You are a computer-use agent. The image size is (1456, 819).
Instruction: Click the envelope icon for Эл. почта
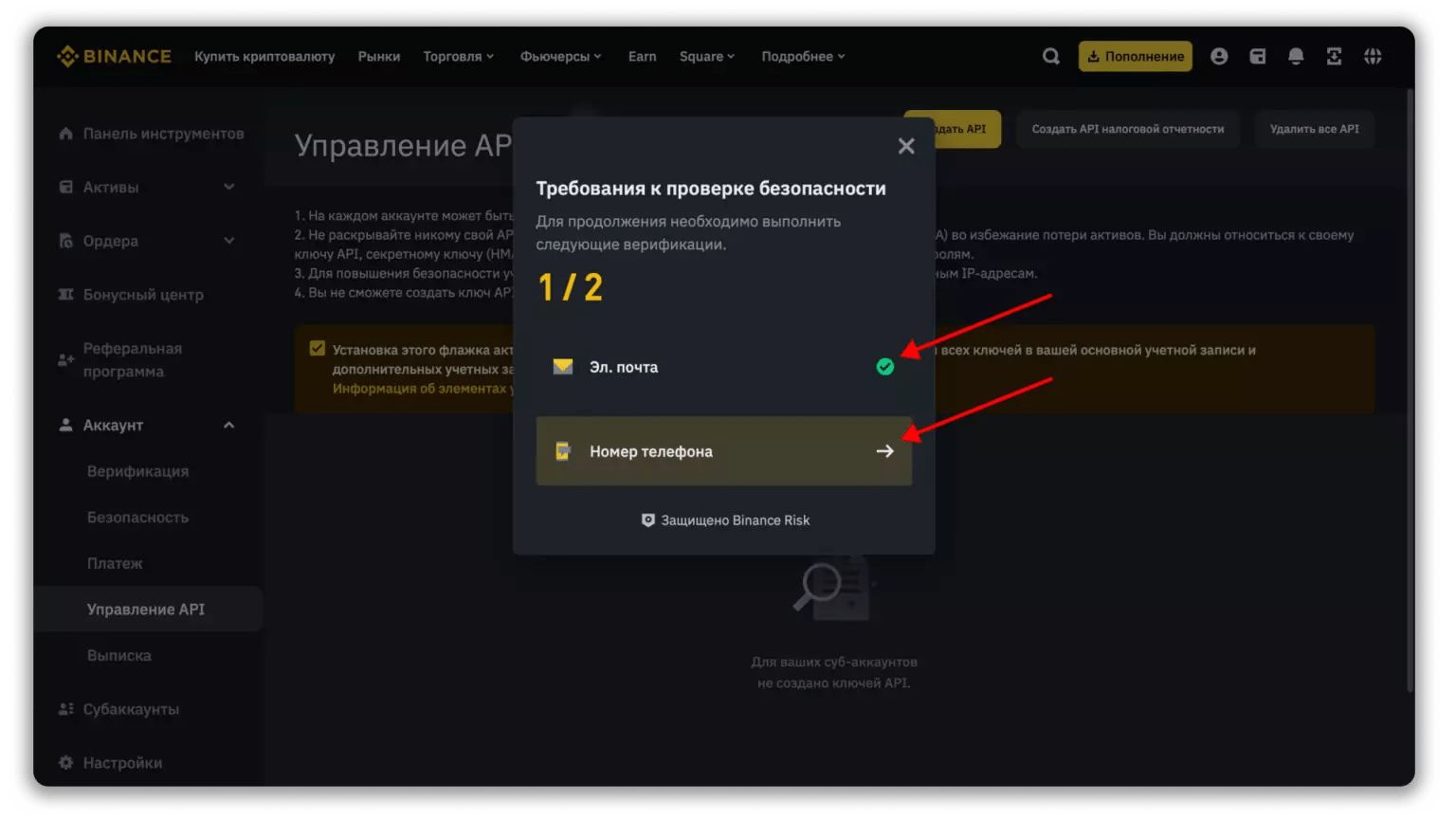coord(563,366)
